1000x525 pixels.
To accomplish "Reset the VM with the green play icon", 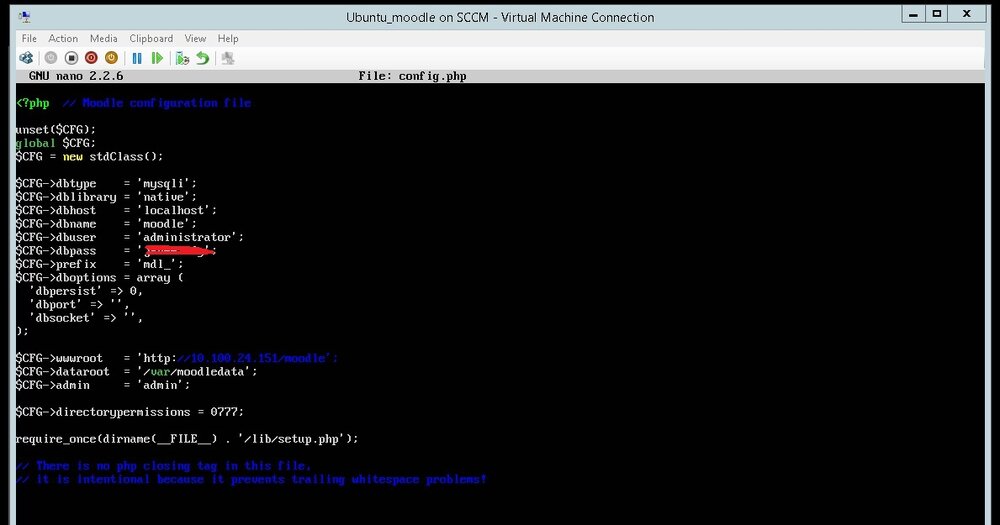I will click(157, 58).
